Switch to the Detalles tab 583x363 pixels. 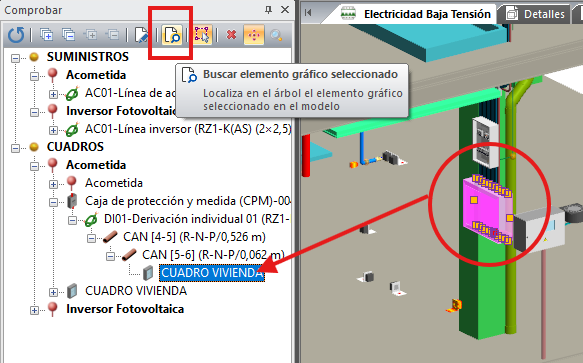pyautogui.click(x=535, y=14)
